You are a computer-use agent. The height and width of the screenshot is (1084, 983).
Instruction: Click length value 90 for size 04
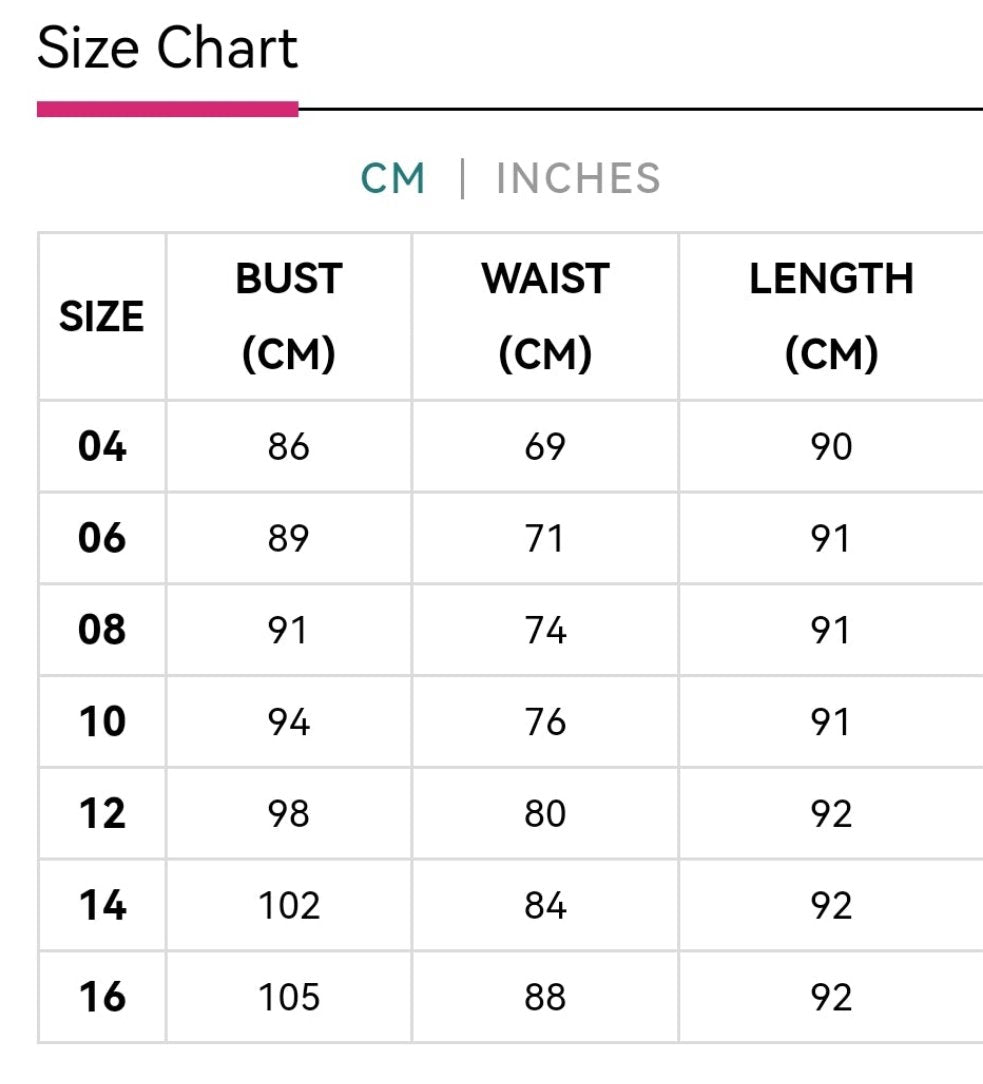[x=832, y=447]
